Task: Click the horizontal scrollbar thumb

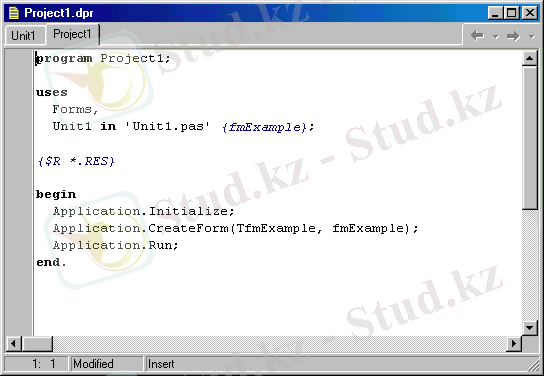Action: click(37, 344)
